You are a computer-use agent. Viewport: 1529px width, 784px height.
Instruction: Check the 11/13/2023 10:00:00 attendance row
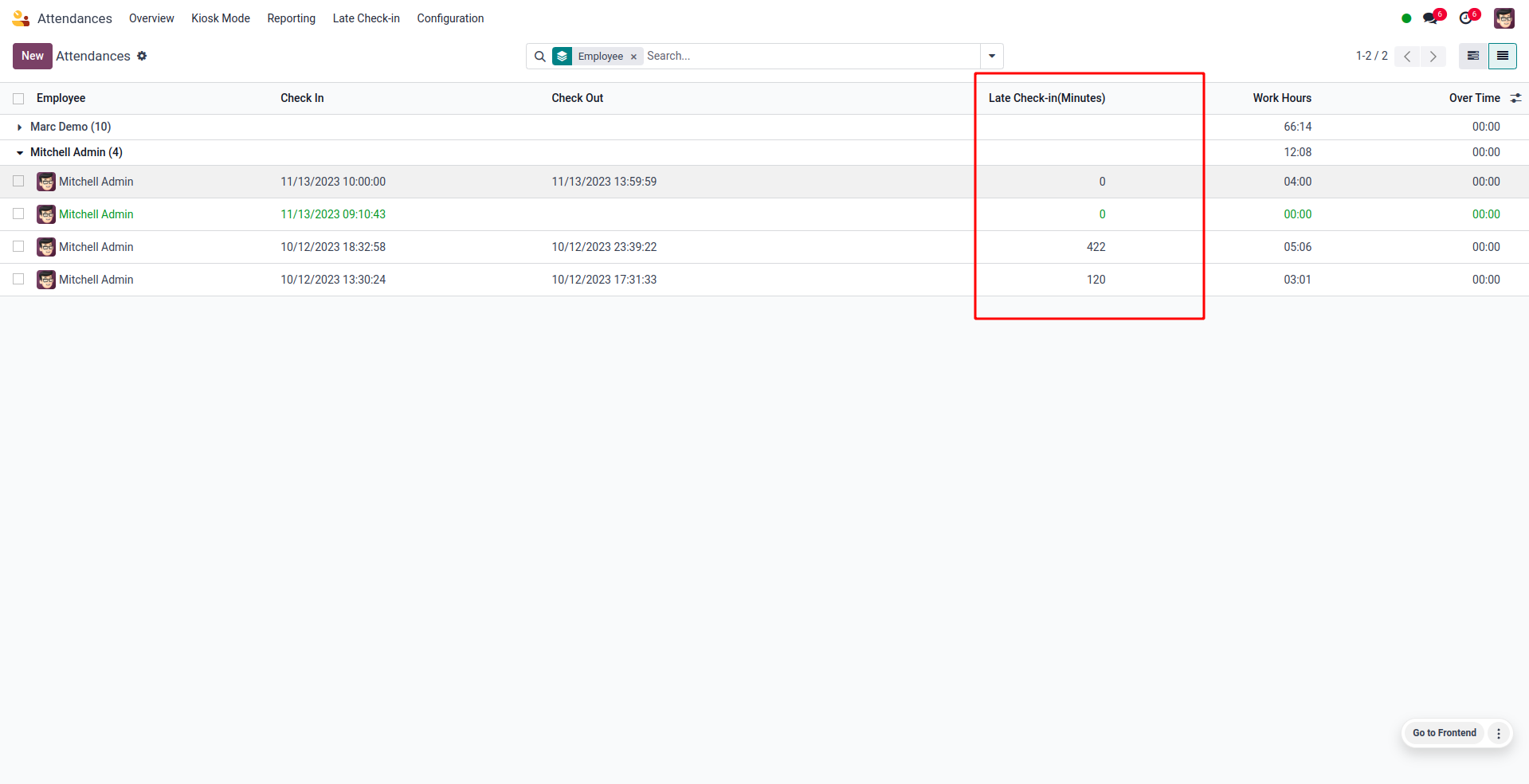click(18, 182)
